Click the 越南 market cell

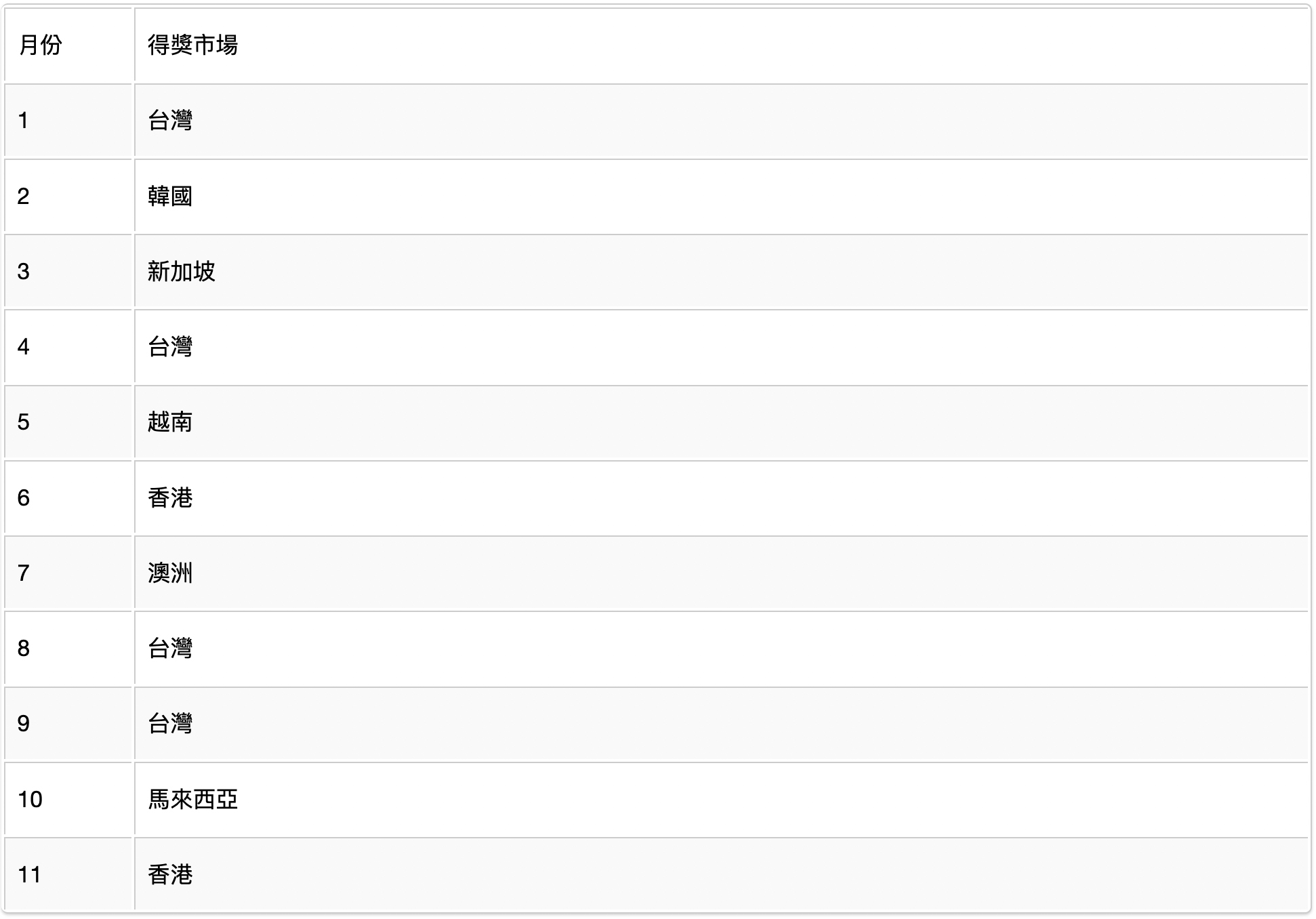(170, 422)
